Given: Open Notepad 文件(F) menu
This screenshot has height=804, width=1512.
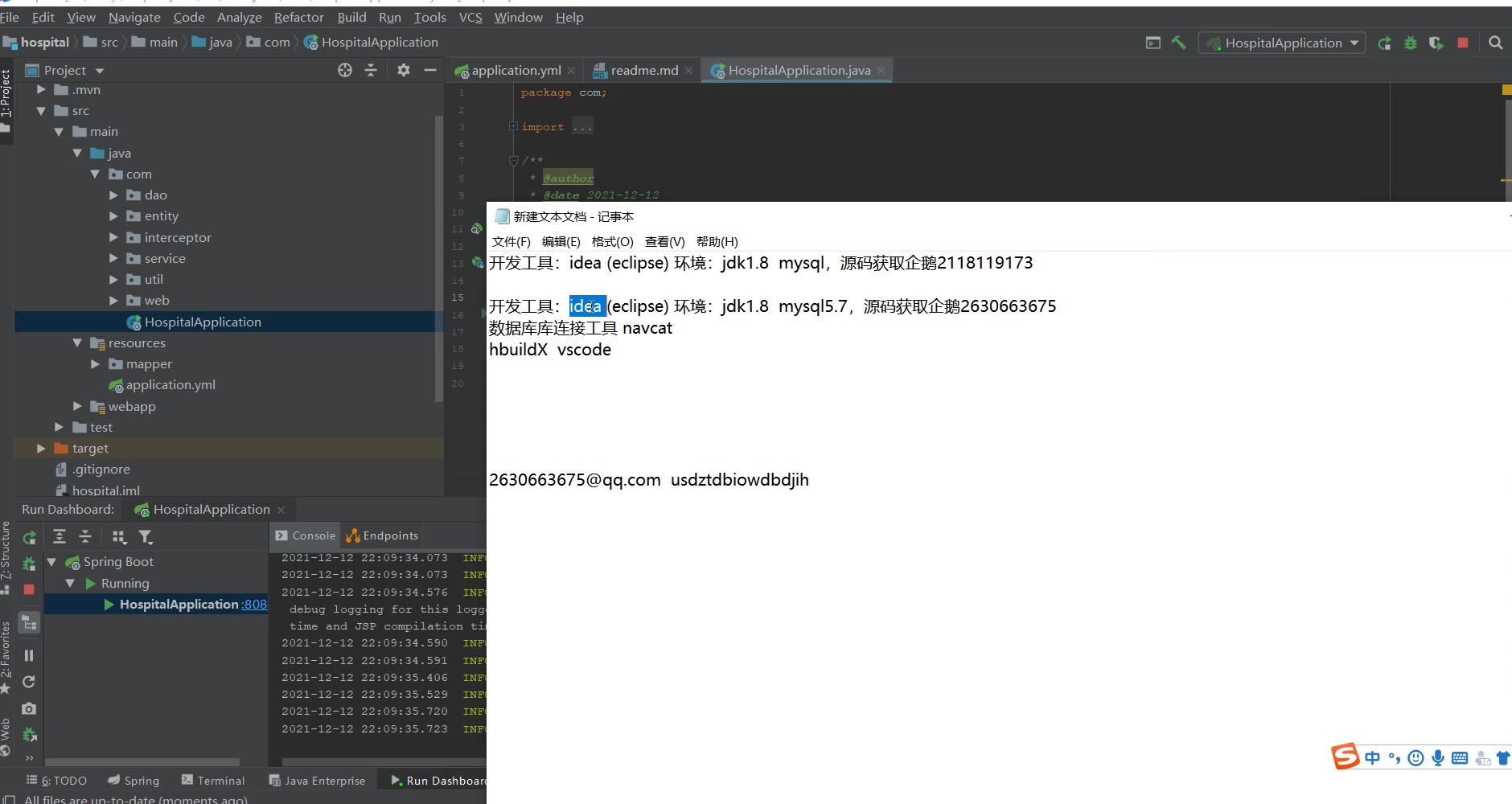Looking at the screenshot, I should coord(511,241).
